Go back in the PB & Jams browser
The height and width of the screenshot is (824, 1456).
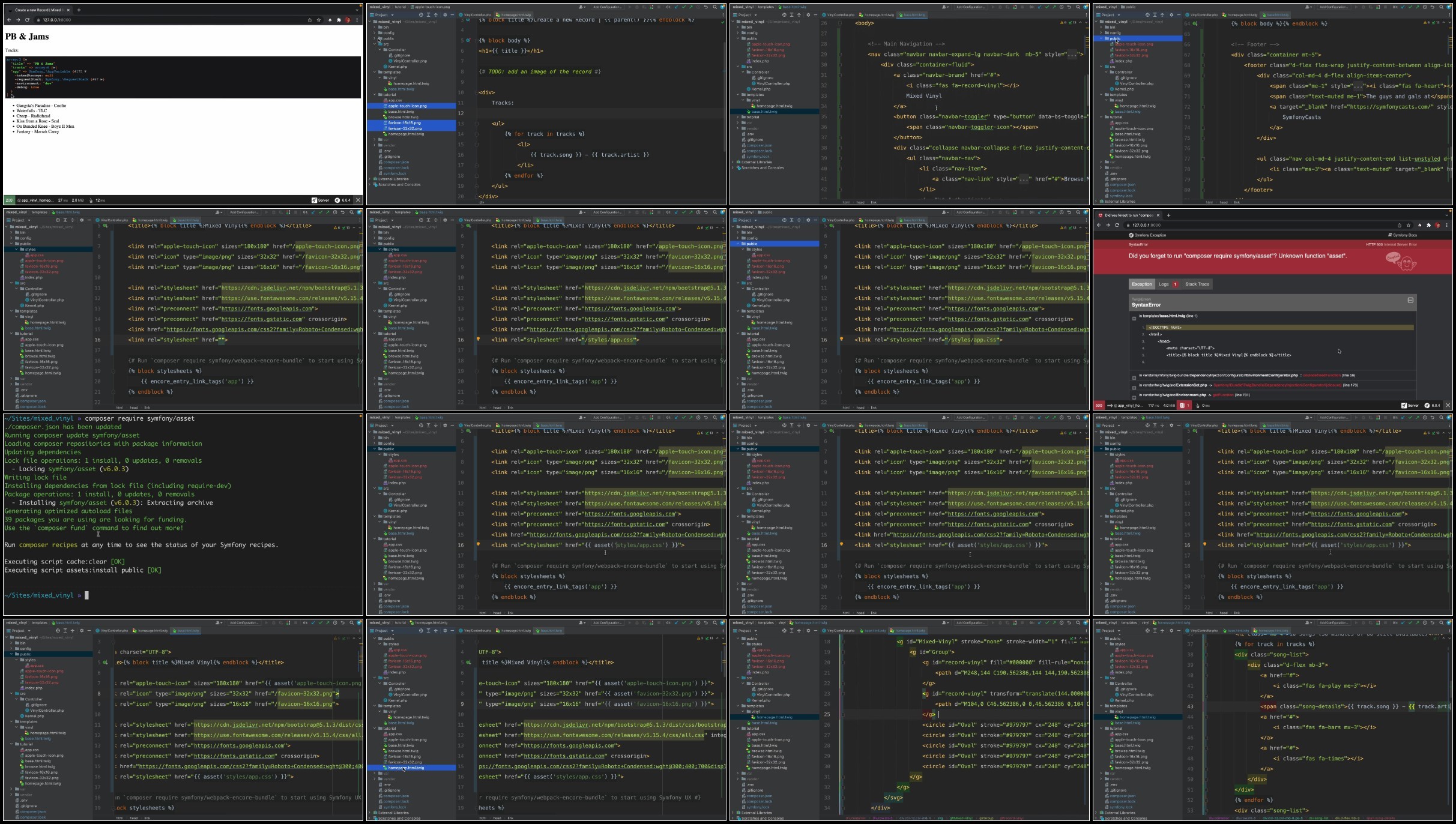click(9, 20)
